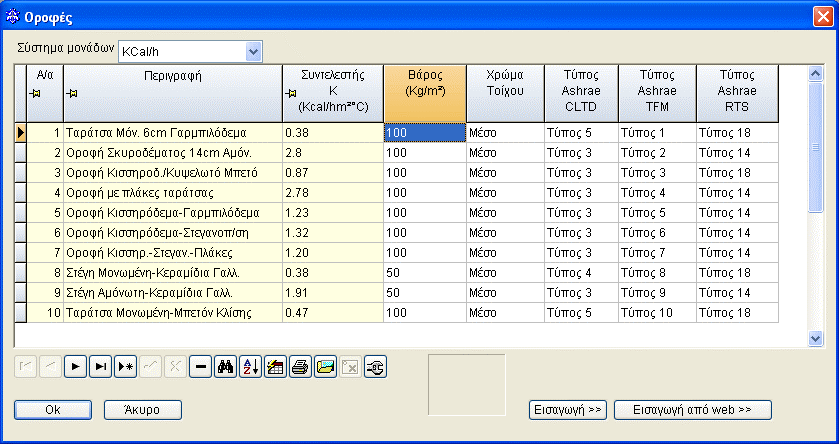Click the disabled remove-image icon
The height and width of the screenshot is (444, 839).
coord(350,367)
